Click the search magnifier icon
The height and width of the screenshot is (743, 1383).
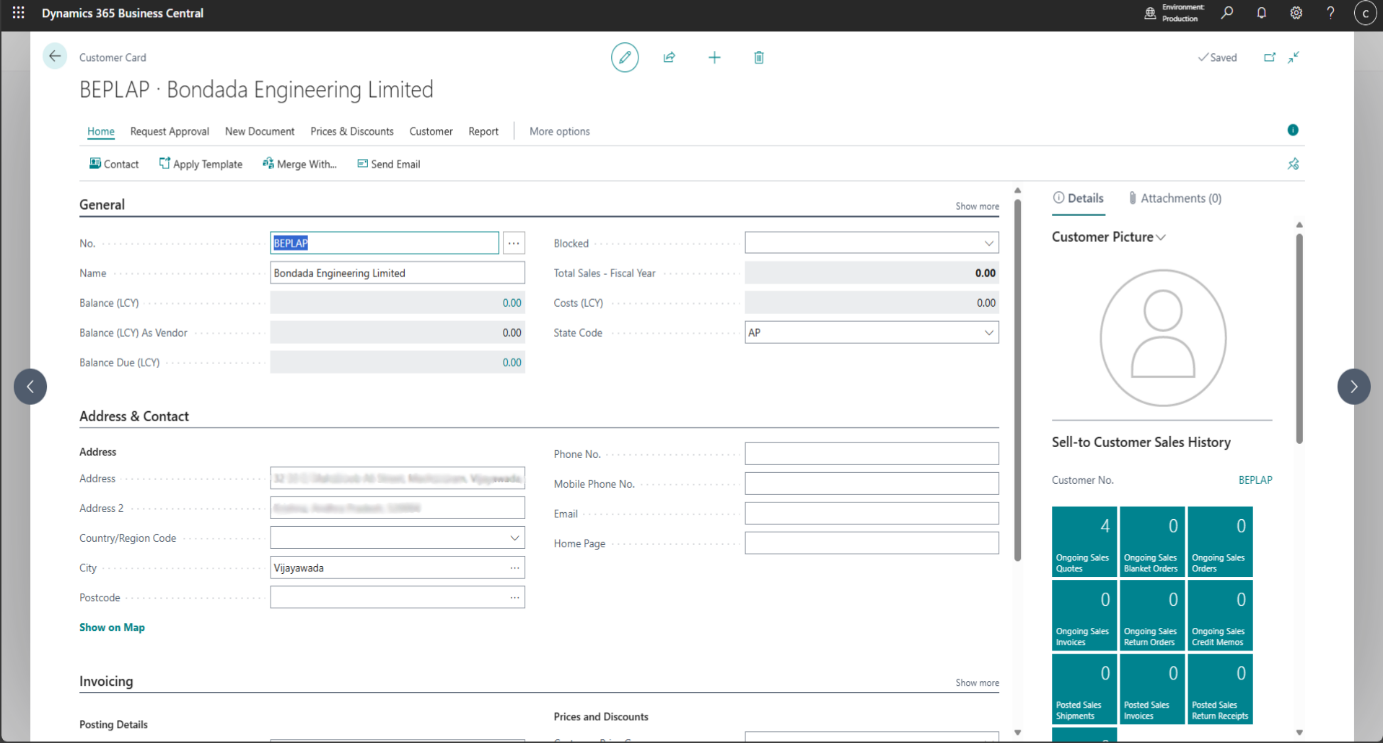(1227, 13)
